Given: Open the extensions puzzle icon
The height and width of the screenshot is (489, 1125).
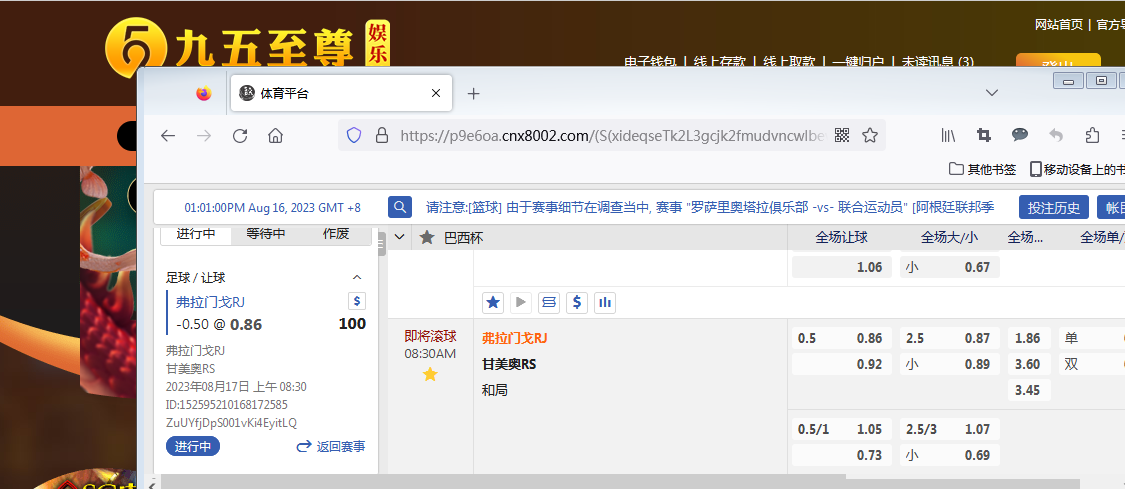Looking at the screenshot, I should (x=1092, y=136).
